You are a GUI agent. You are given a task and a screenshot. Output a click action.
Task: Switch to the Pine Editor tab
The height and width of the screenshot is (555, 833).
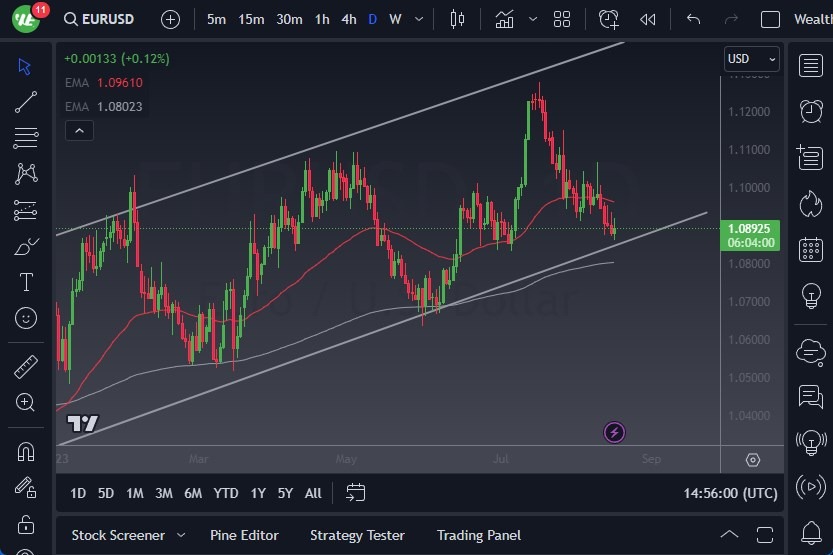tap(244, 535)
